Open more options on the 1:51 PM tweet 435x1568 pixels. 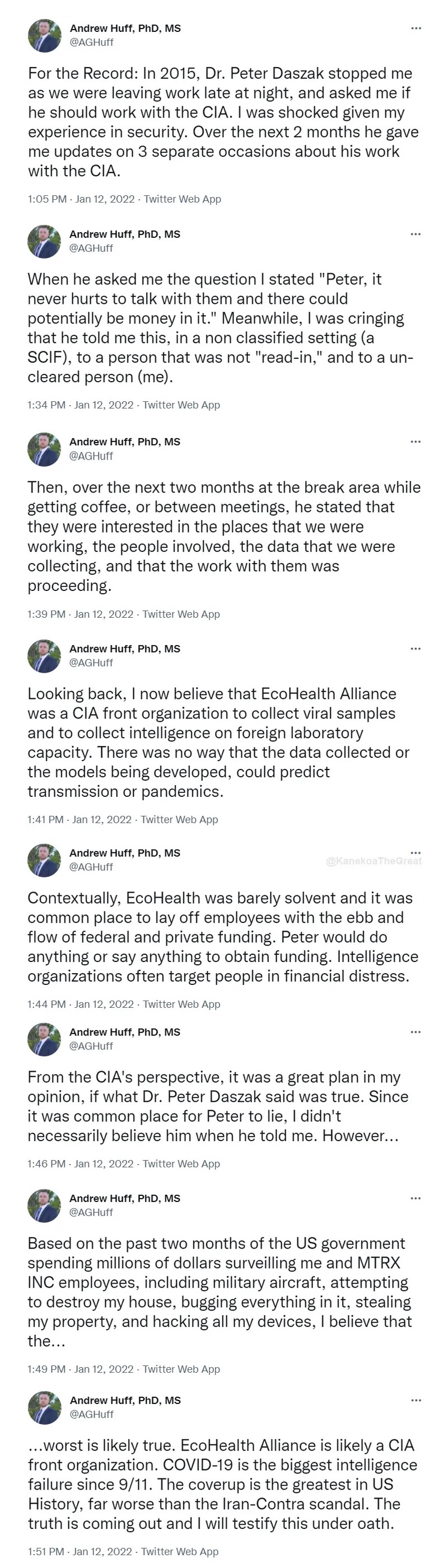click(416, 1400)
